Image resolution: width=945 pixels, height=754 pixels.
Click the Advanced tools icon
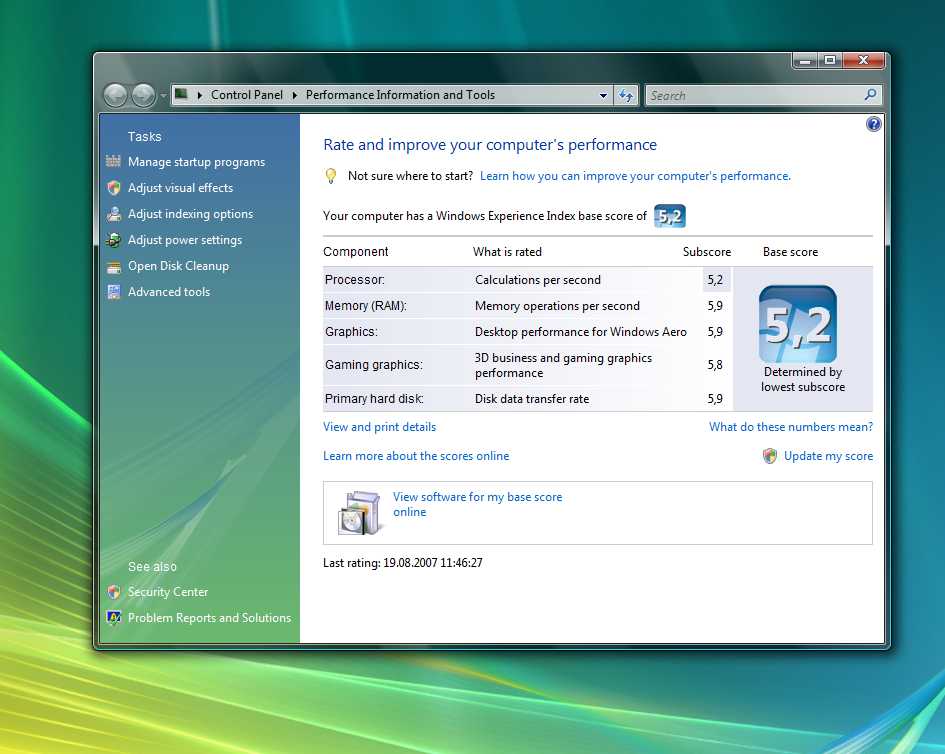click(113, 292)
